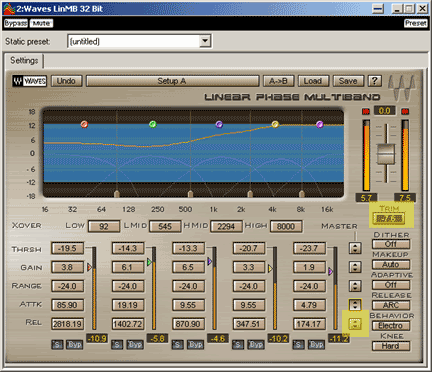
Task: Solo the low band (first S button)
Action: pos(57,344)
